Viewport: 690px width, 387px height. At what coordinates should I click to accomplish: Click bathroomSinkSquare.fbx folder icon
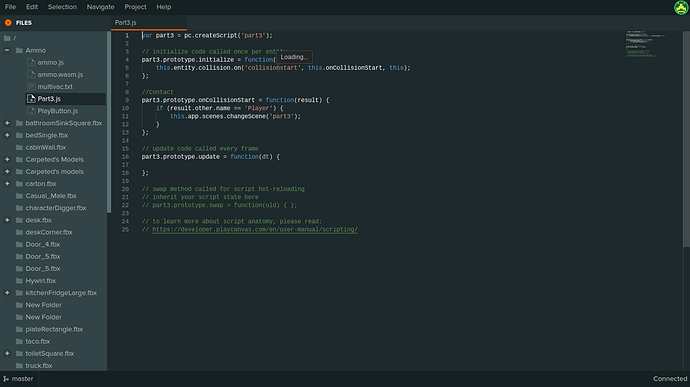point(19,123)
